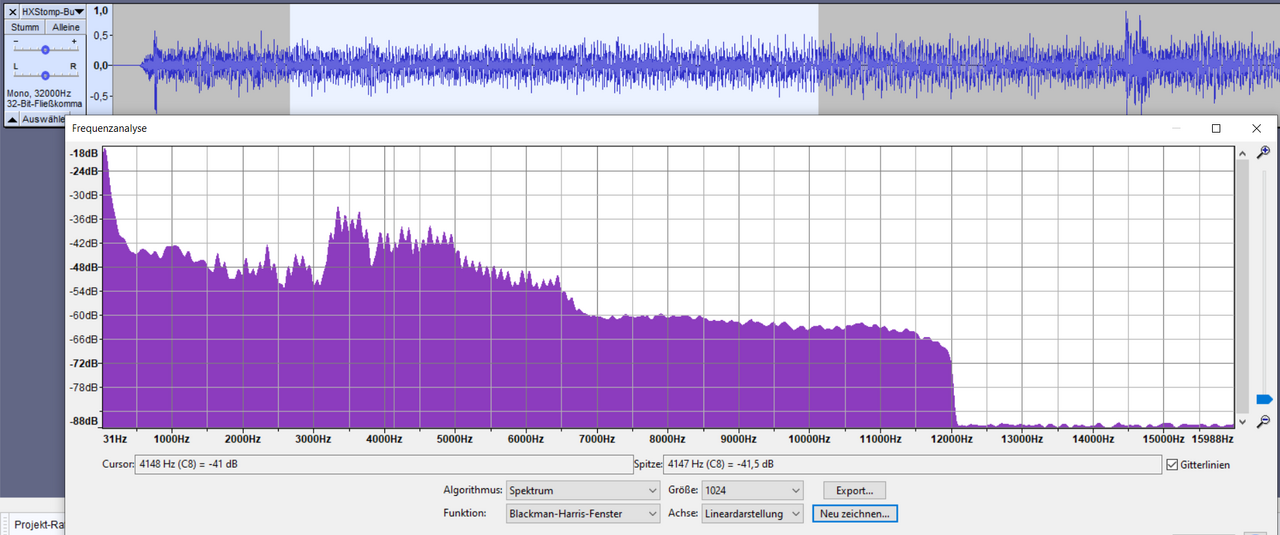Open the Achse Lineardarstellung dropdown
1280x535 pixels.
(752, 513)
